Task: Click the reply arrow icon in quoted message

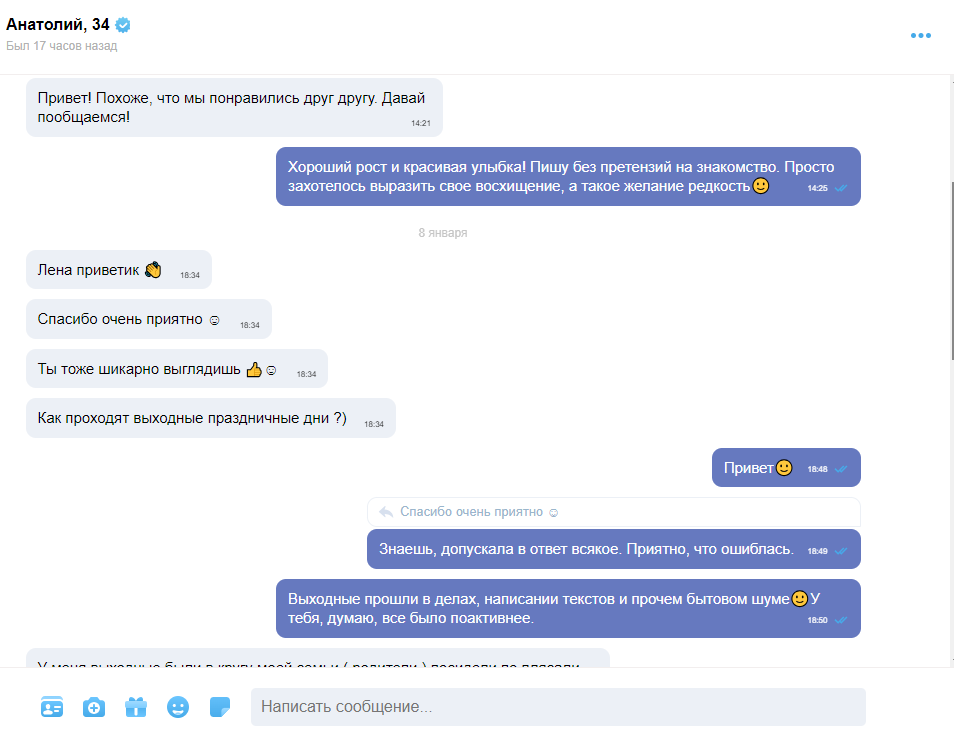Action: [386, 512]
